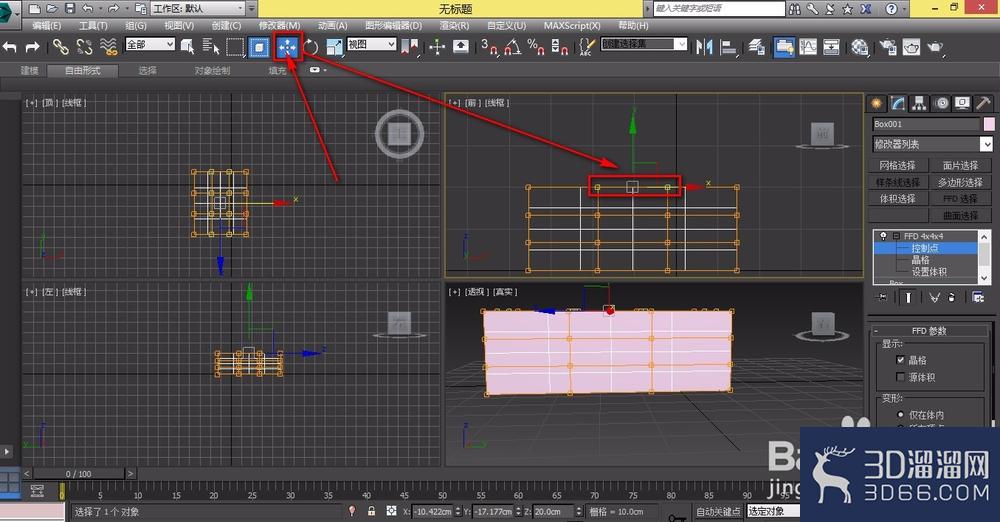1000x522 pixels.
Task: Collapse the FFD 4x4x4 modifier tree
Action: click(x=896, y=235)
